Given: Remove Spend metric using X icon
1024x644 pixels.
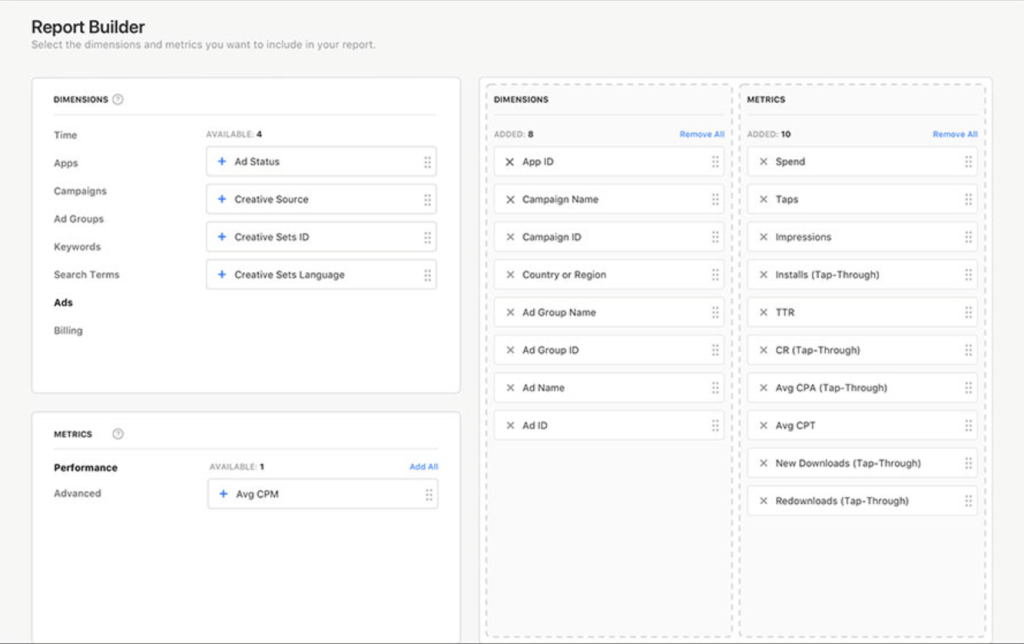Looking at the screenshot, I should click(763, 161).
